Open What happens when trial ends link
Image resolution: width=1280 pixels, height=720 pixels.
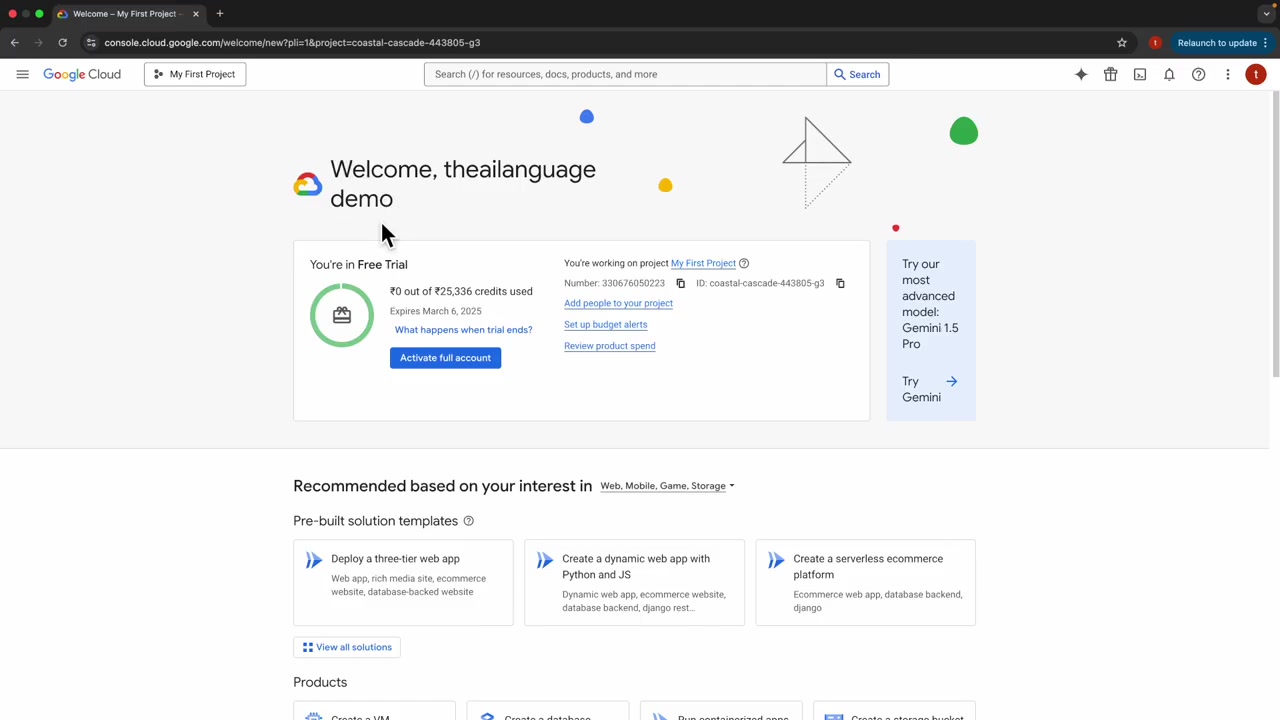point(463,330)
